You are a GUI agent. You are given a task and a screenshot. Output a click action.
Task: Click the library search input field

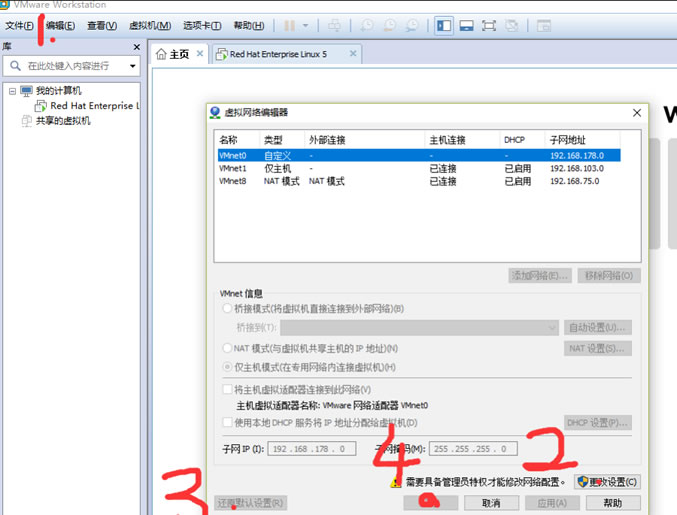(x=71, y=66)
